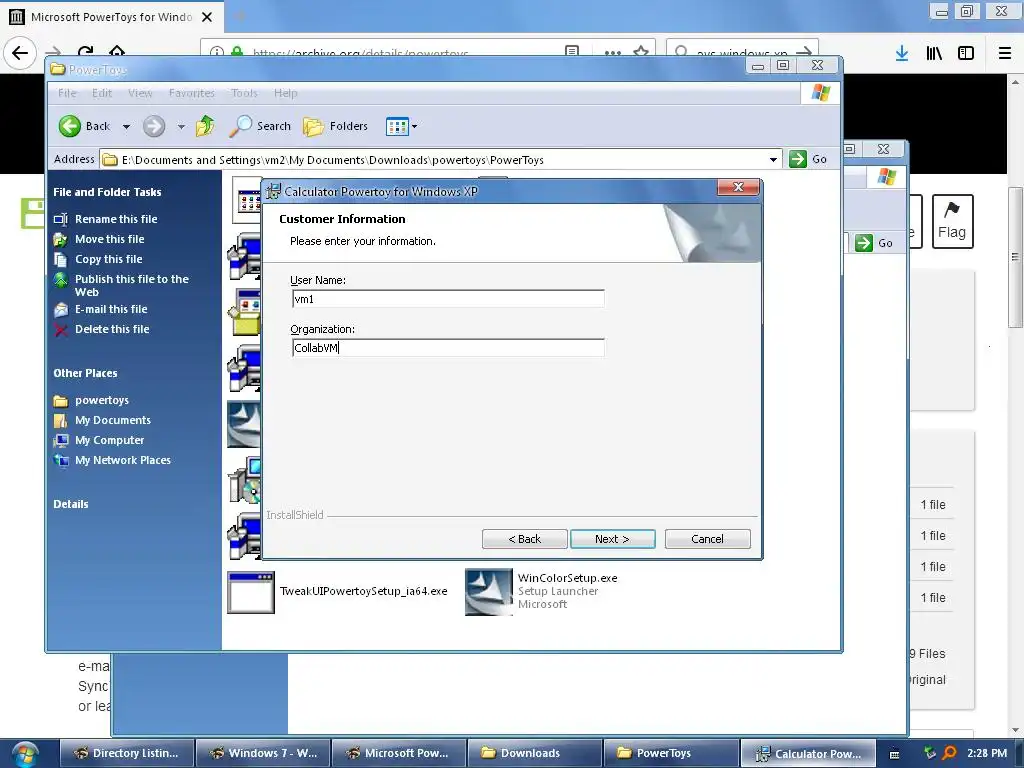This screenshot has height=768, width=1024.
Task: Toggle the Folders pane
Action: coord(336,126)
